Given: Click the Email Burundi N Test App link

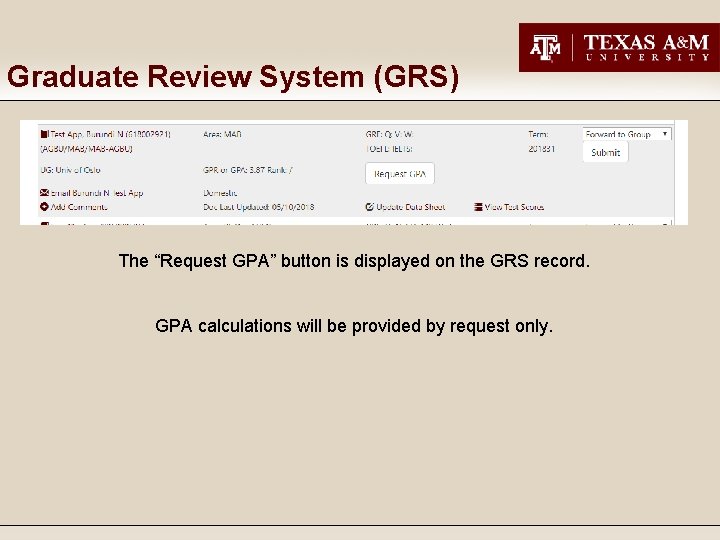Looking at the screenshot, I should tap(97, 193).
